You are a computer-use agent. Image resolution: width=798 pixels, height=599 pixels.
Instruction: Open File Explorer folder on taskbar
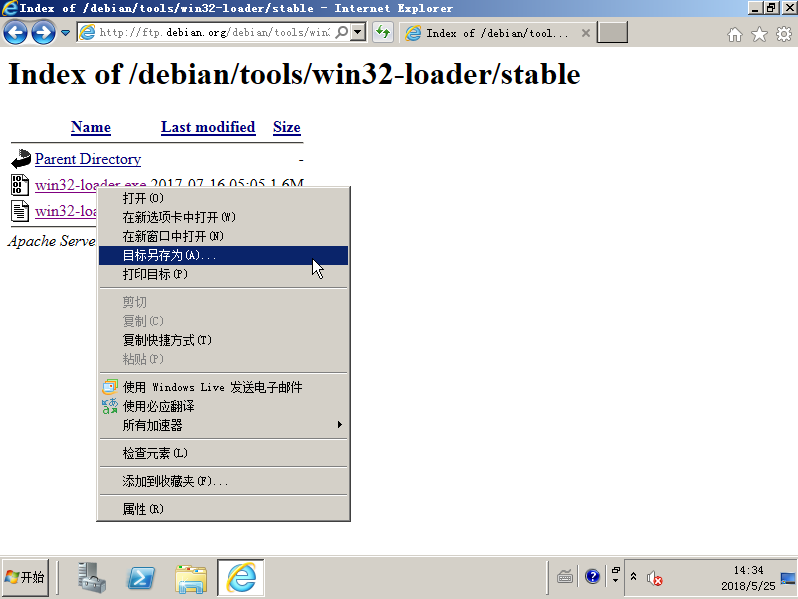[191, 577]
